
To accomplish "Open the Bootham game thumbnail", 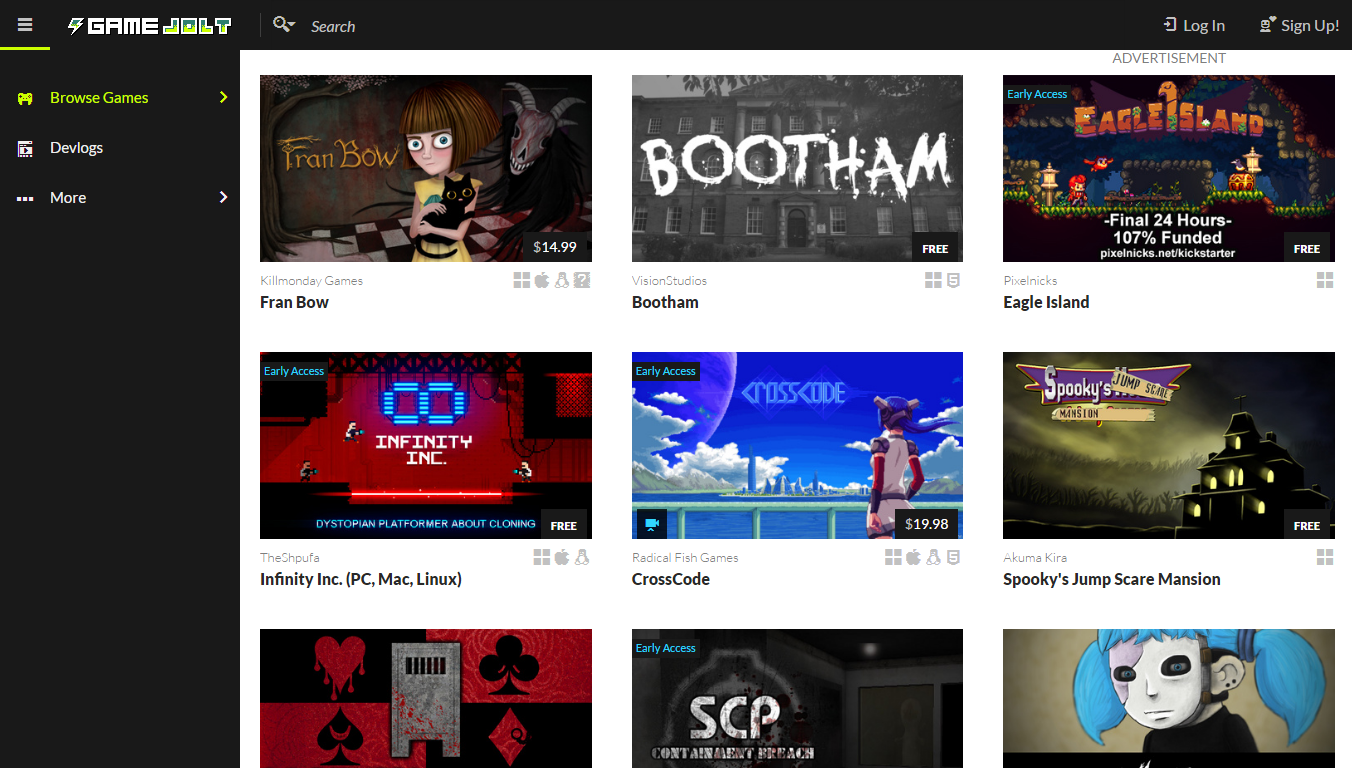I will (x=797, y=168).
